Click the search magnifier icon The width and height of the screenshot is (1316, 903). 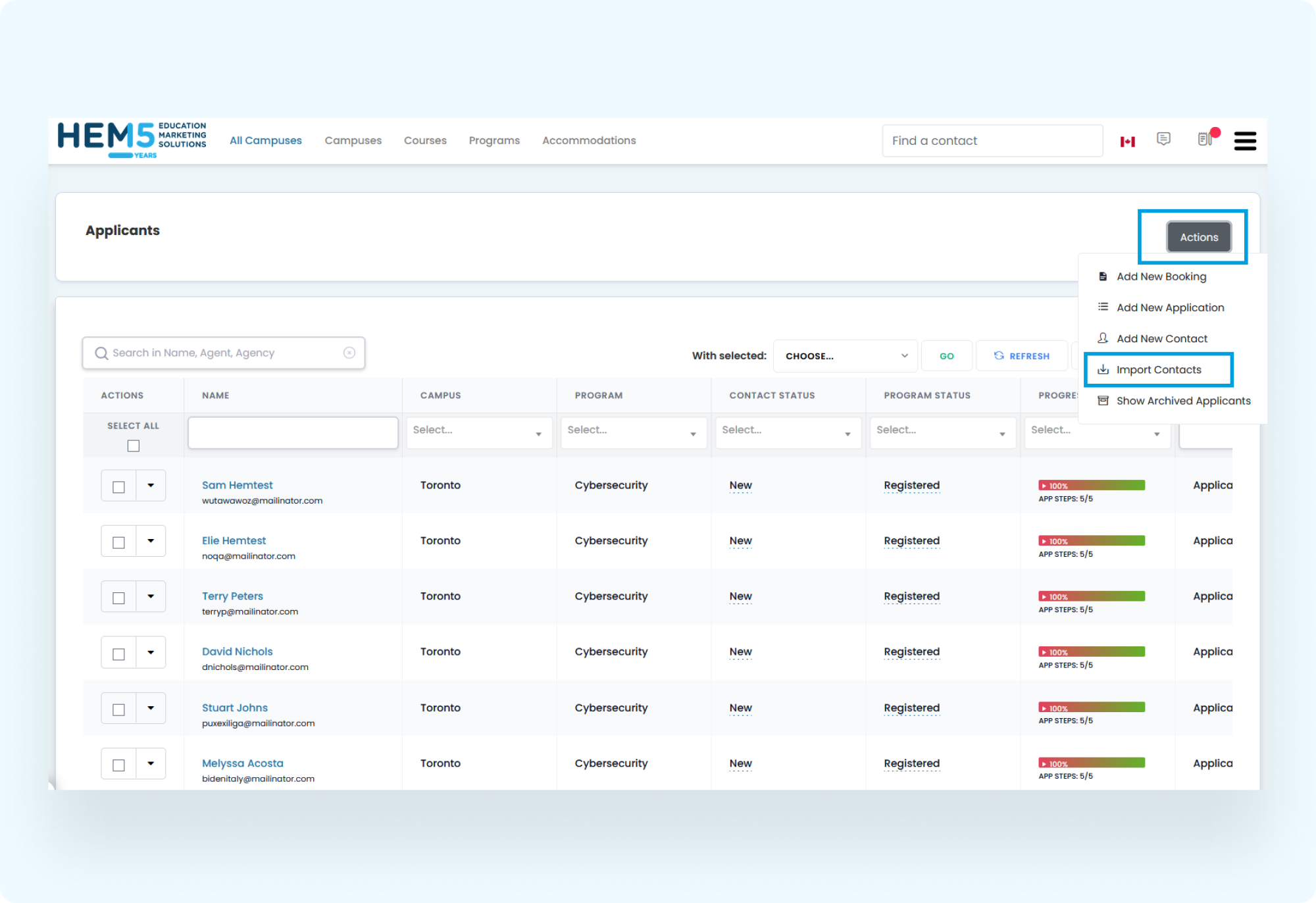pyautogui.click(x=101, y=353)
